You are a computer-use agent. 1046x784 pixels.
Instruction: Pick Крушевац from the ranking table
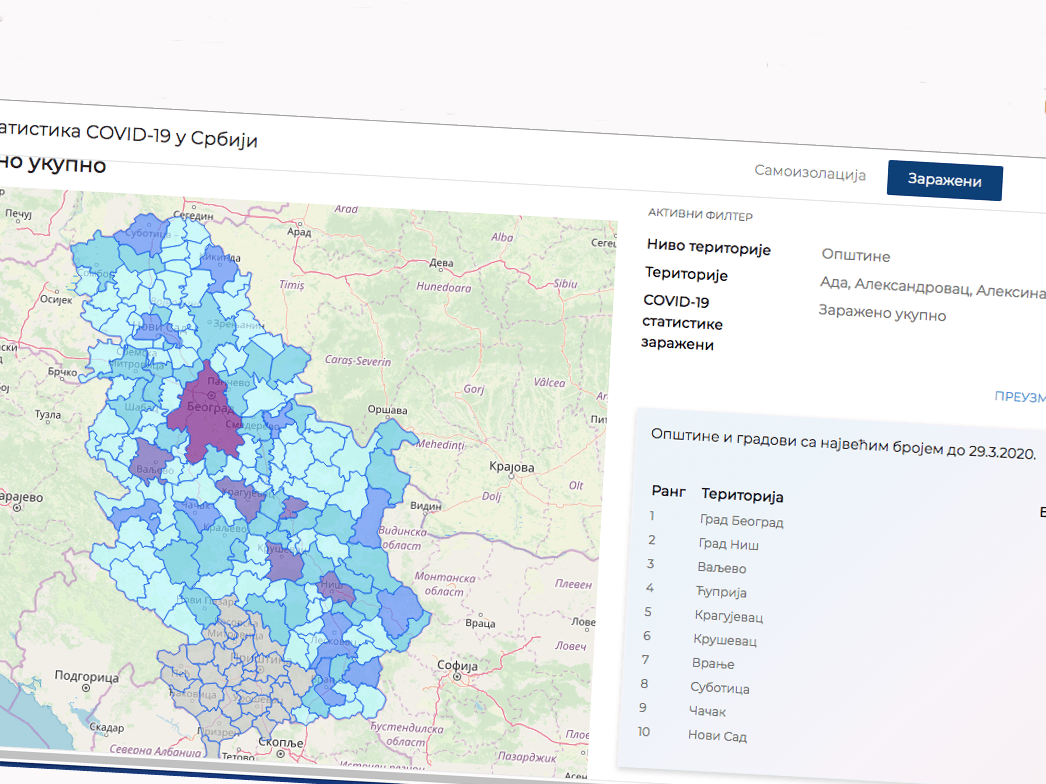point(725,640)
